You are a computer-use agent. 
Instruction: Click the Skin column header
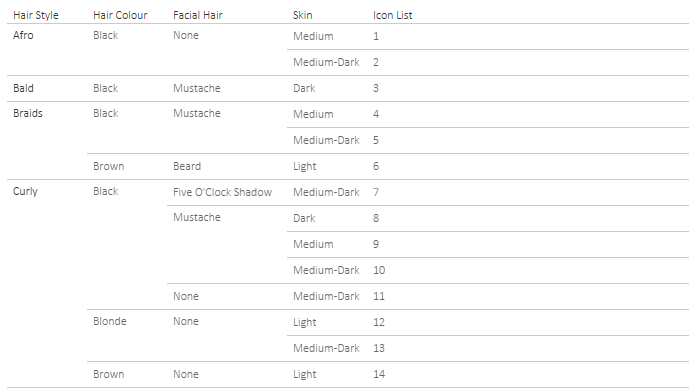point(303,15)
